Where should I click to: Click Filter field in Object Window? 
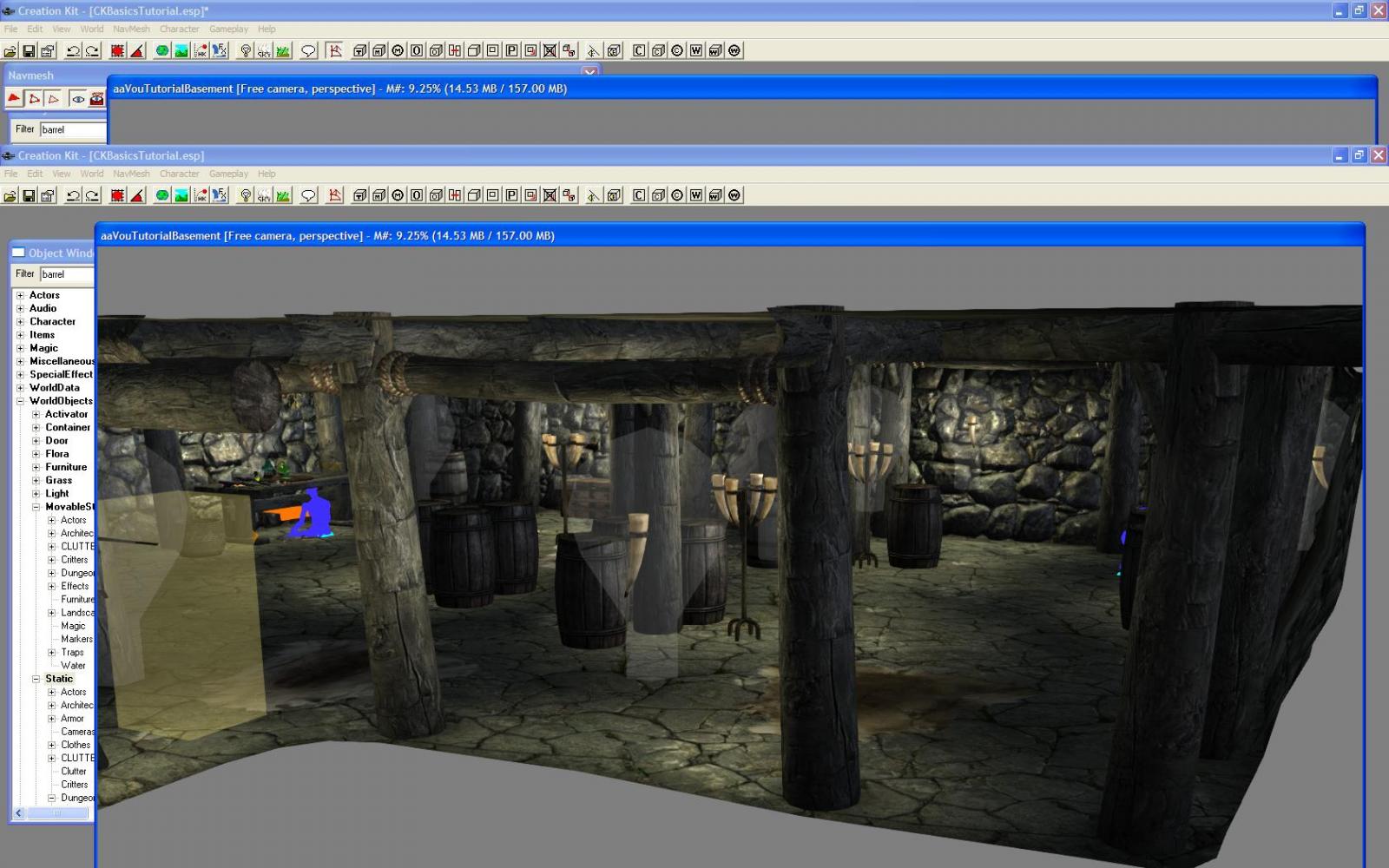[x=66, y=274]
